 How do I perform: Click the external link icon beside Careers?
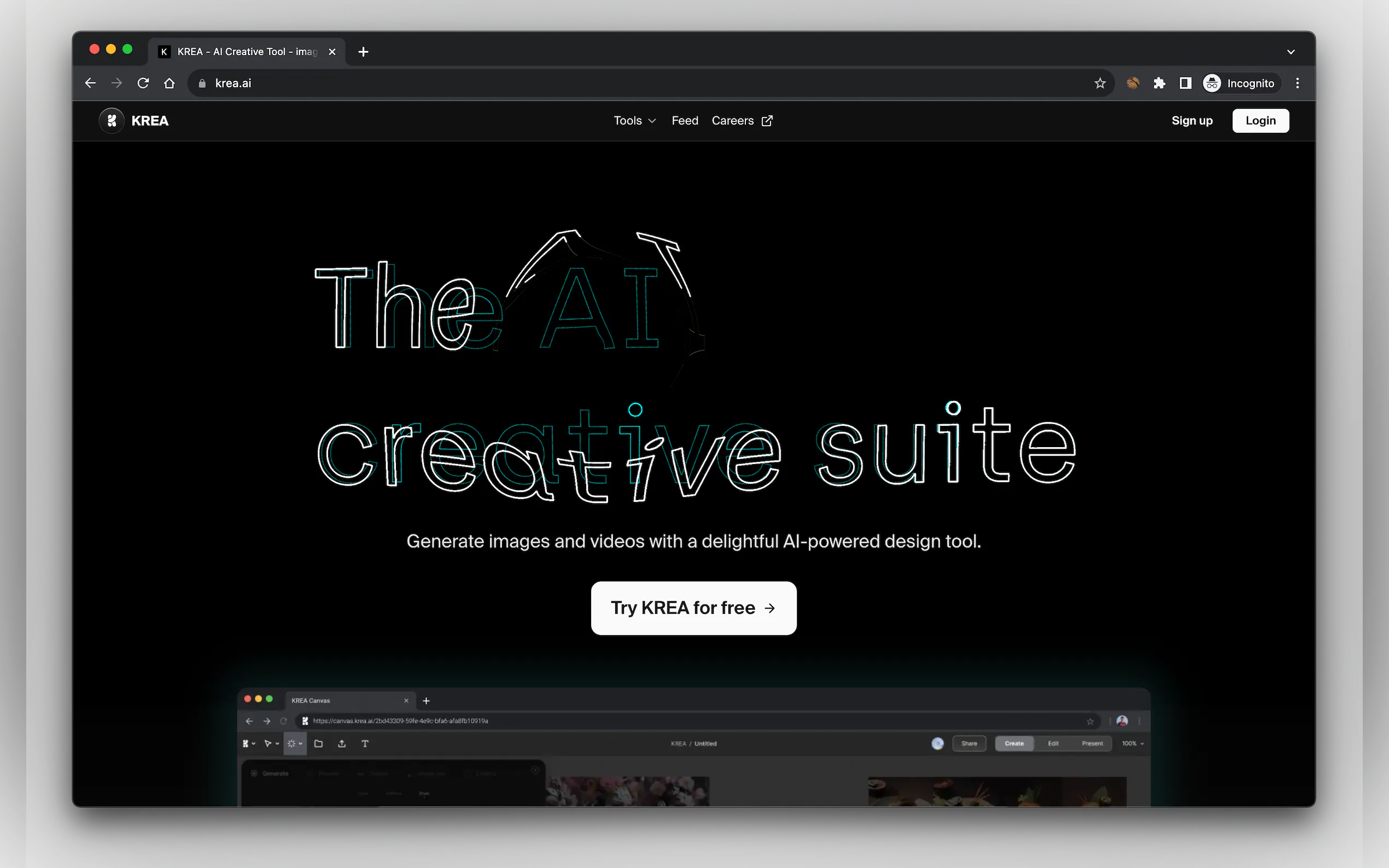point(767,121)
